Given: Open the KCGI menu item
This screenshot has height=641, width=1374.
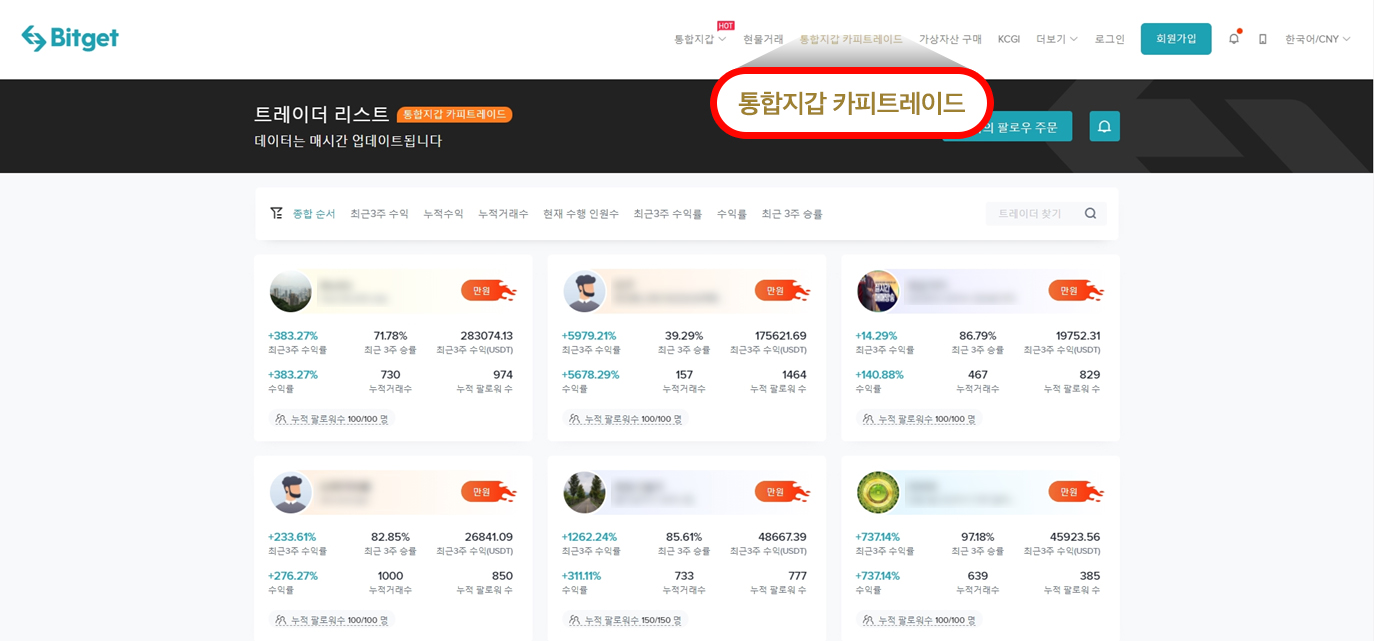Looking at the screenshot, I should click(1009, 39).
